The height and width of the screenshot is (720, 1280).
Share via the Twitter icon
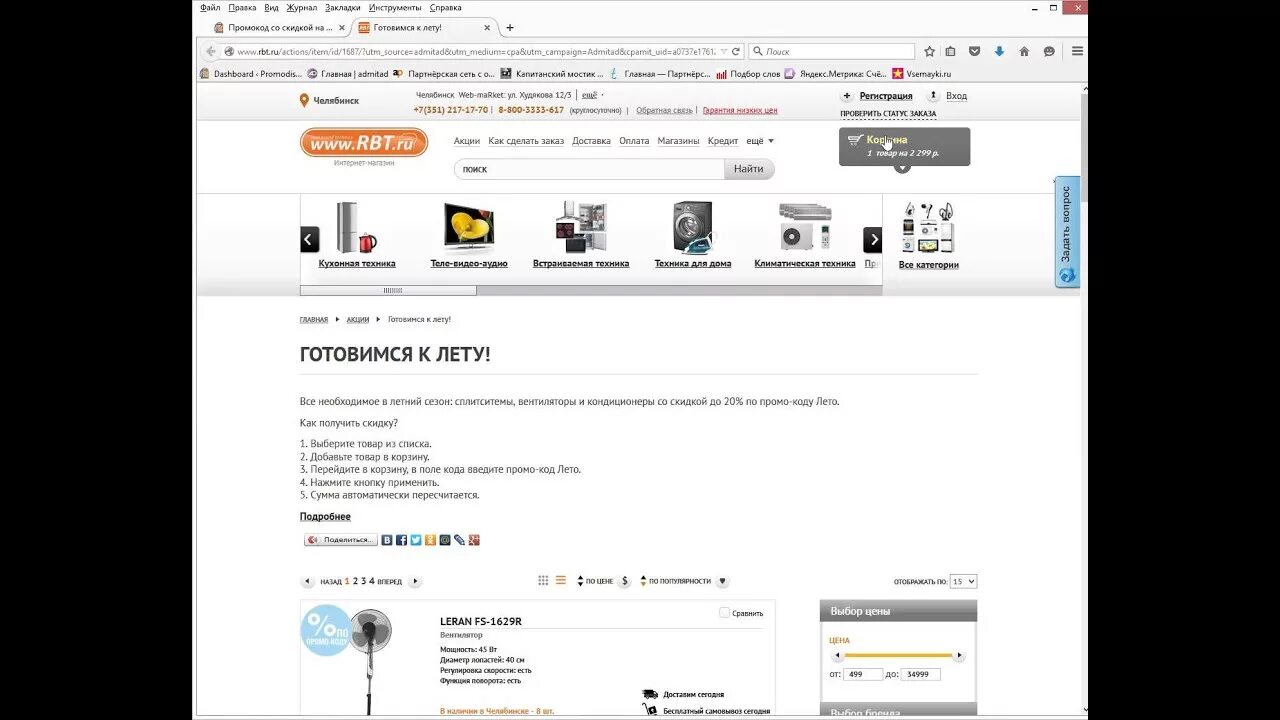click(416, 540)
